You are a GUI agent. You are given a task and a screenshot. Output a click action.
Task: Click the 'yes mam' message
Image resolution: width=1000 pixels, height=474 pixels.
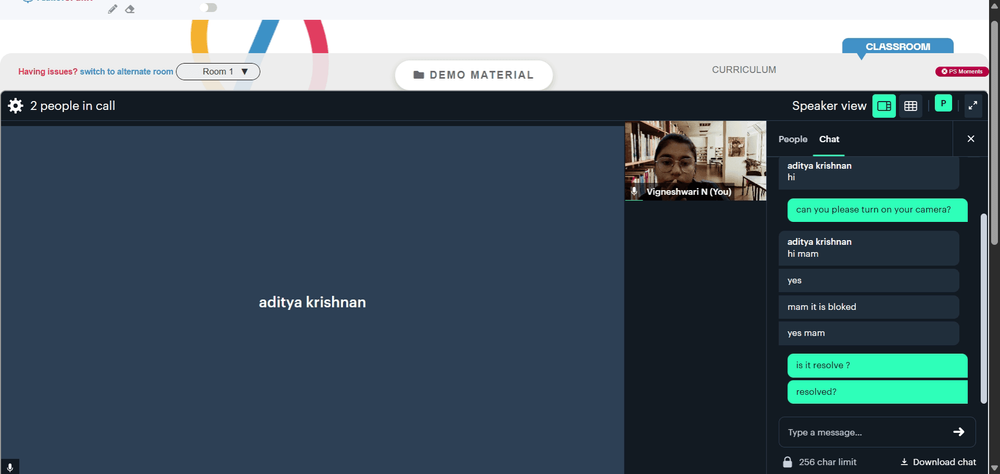click(869, 333)
